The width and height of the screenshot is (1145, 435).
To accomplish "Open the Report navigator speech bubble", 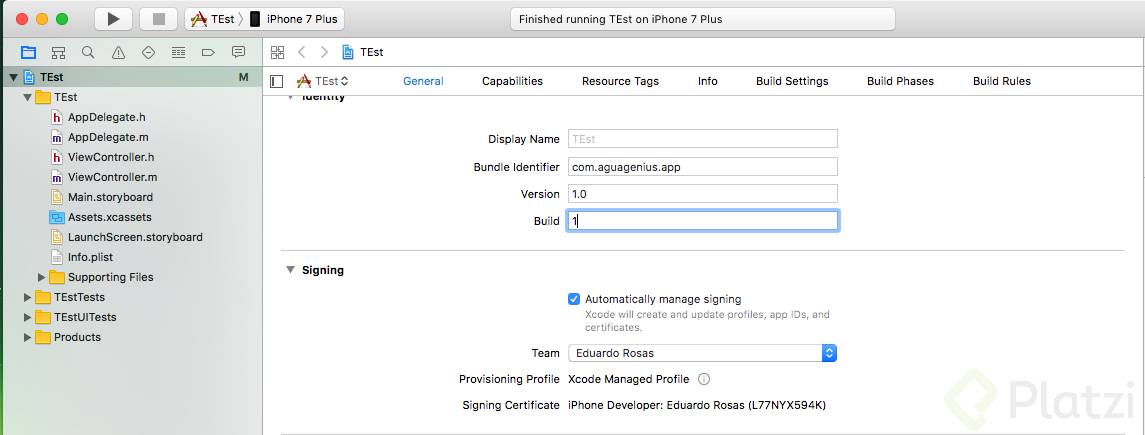I will pyautogui.click(x=238, y=53).
